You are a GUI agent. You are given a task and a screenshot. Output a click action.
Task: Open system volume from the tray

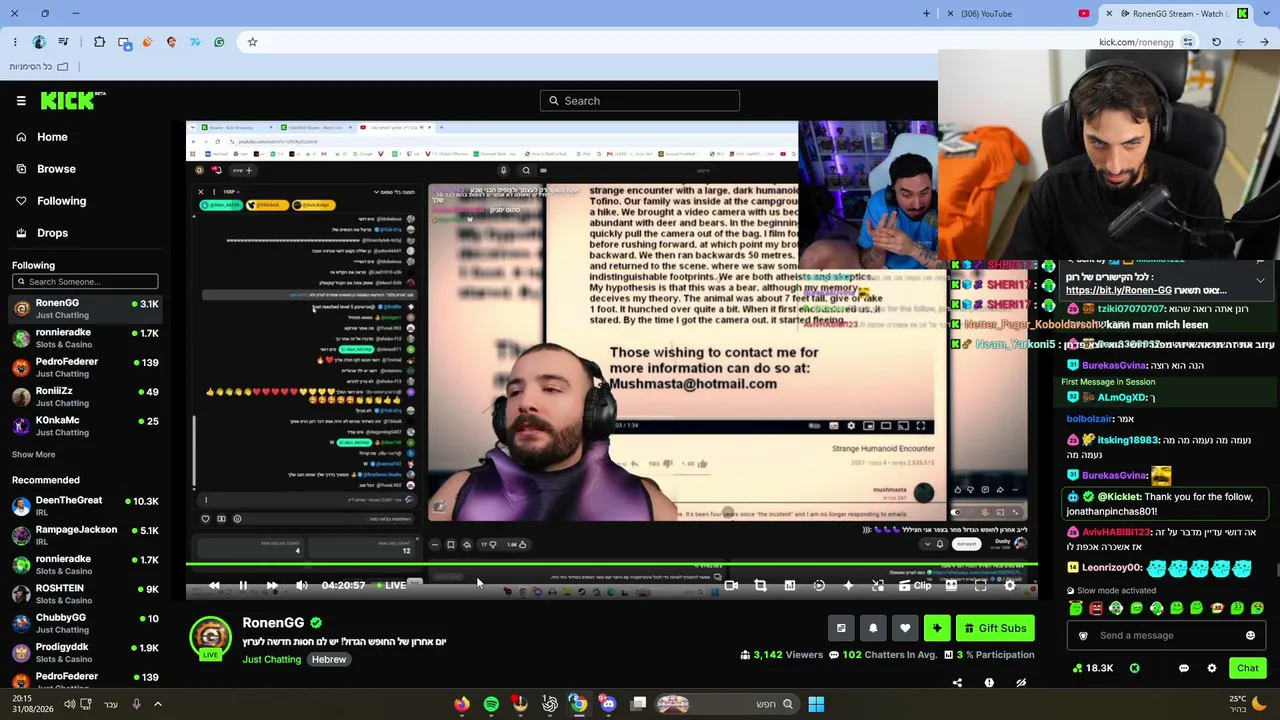pos(69,705)
